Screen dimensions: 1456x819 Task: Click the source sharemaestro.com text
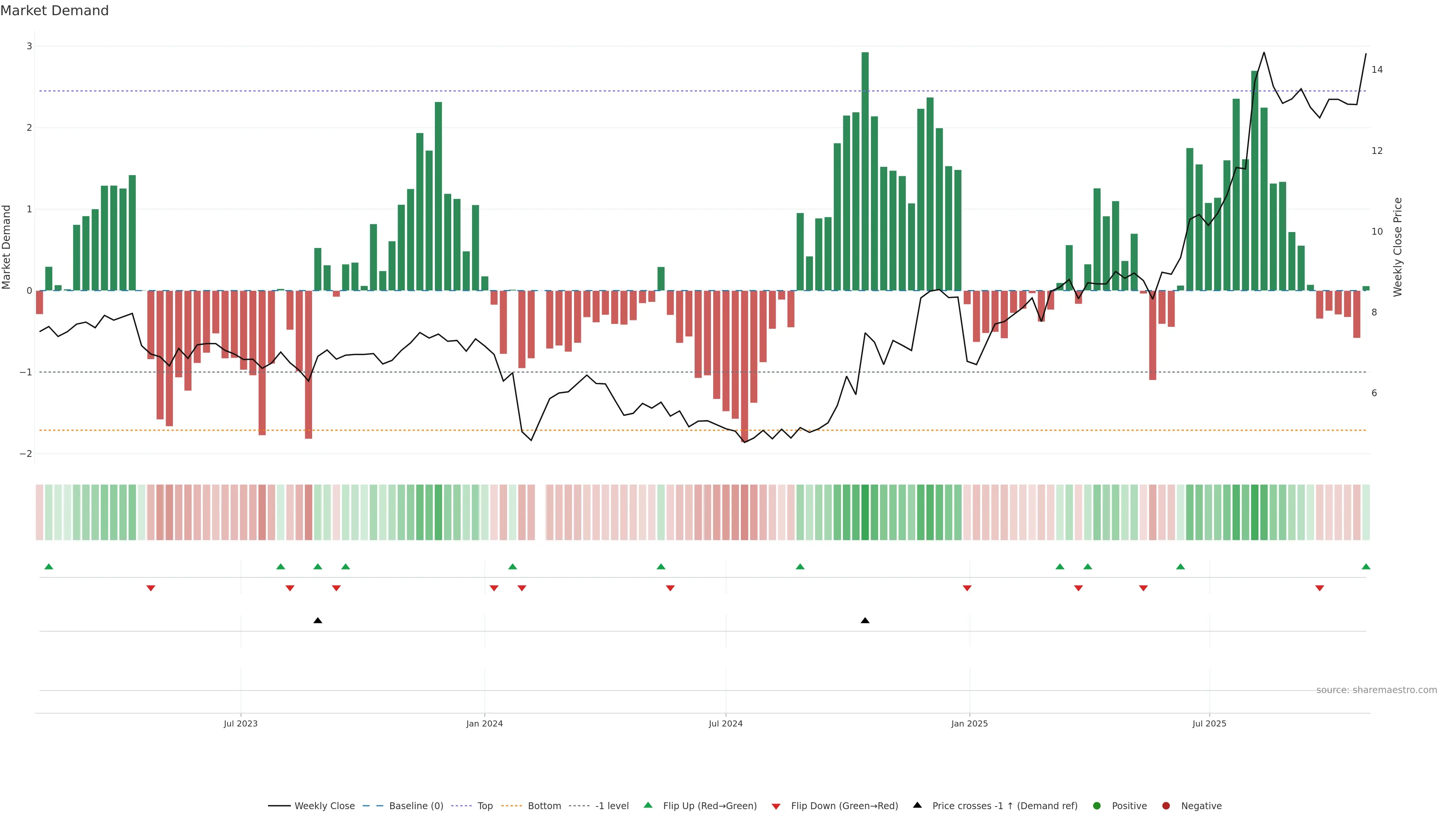coord(1376,690)
